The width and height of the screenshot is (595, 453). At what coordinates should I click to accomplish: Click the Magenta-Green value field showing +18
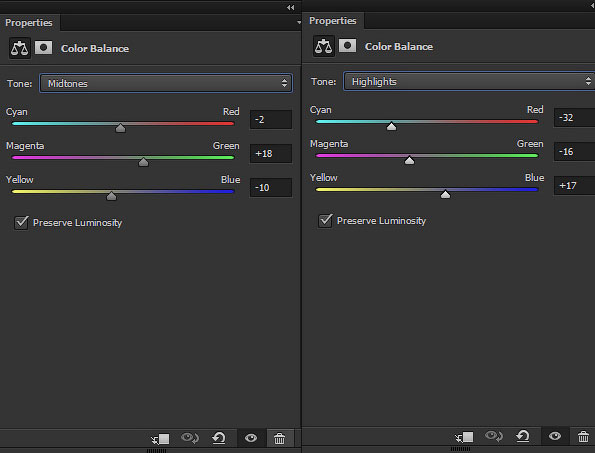pyautogui.click(x=271, y=154)
